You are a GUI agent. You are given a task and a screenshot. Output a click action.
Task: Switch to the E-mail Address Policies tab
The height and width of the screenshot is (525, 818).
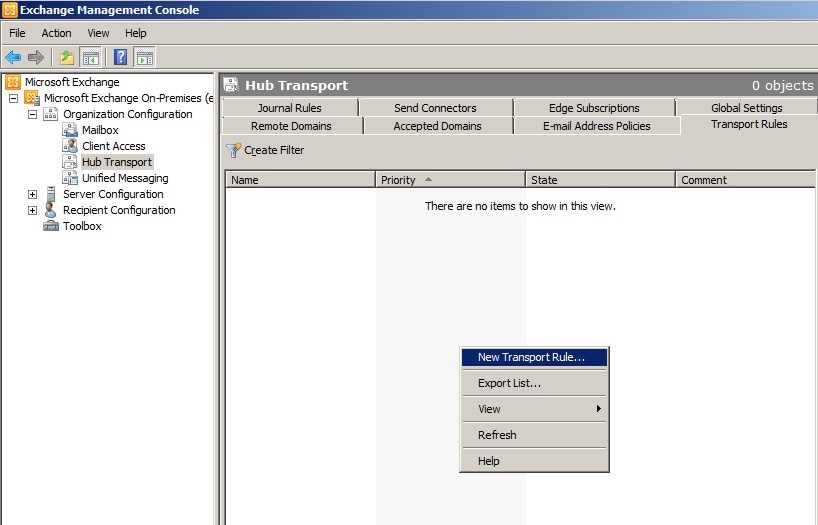(x=597, y=126)
